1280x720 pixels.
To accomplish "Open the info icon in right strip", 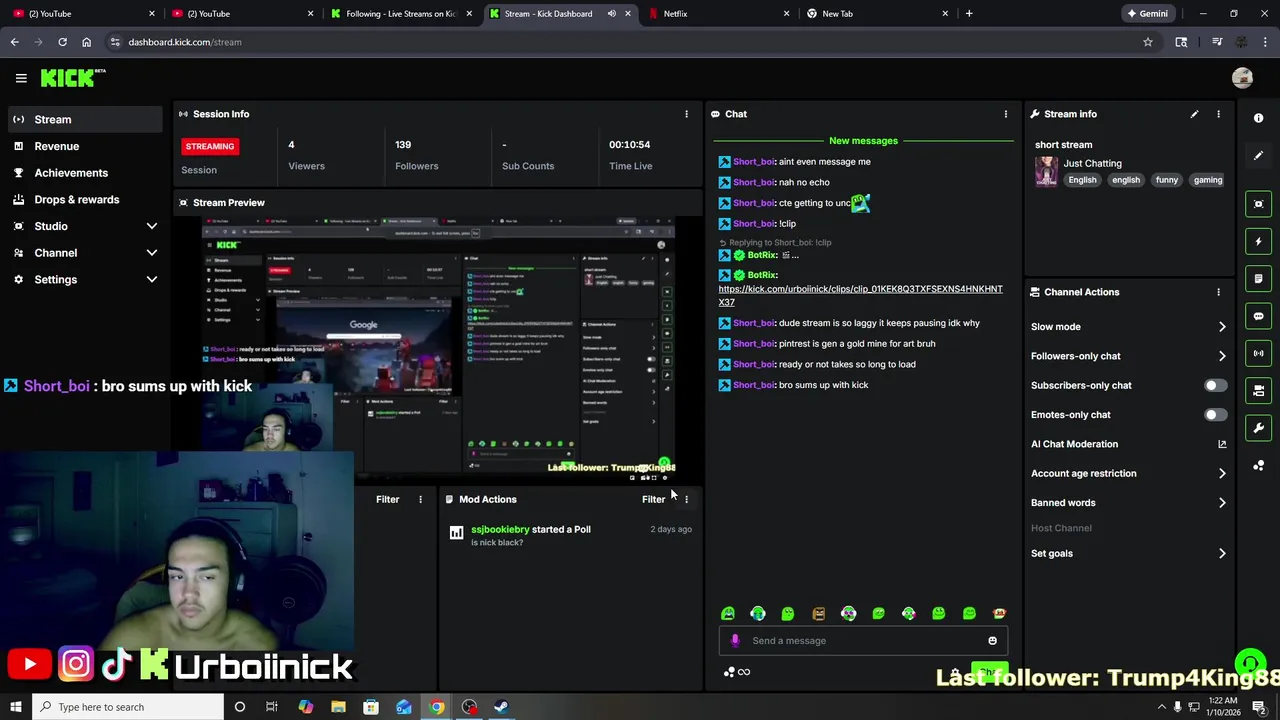I will click(1258, 118).
